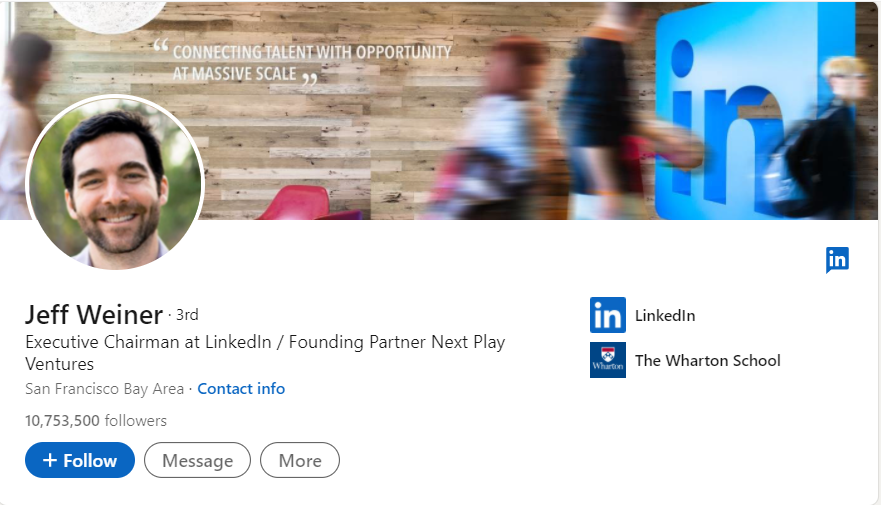The image size is (881, 505).
Task: Open the Message button
Action: click(197, 460)
